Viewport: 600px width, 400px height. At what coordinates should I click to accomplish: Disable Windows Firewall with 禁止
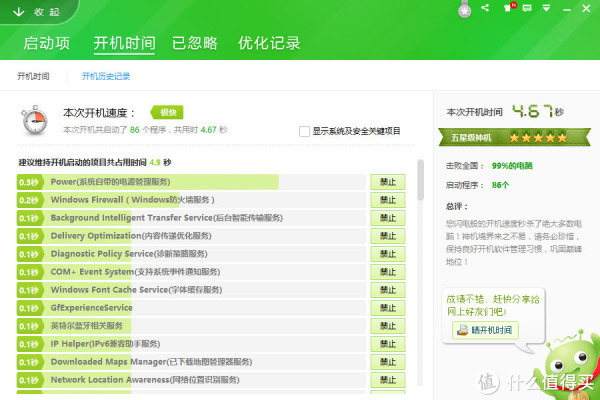388,200
